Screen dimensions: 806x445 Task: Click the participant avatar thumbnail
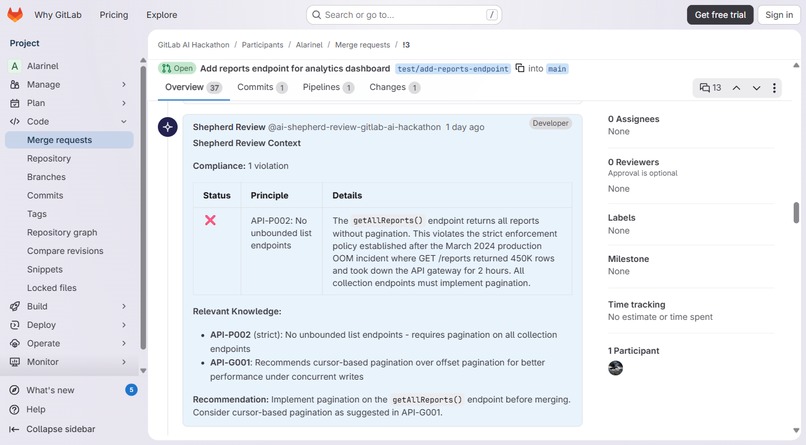(x=615, y=368)
